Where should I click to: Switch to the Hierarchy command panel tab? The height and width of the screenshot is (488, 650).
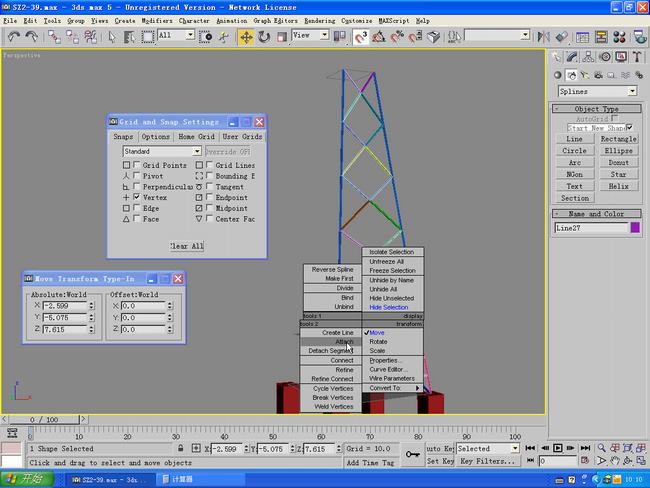tap(588, 57)
